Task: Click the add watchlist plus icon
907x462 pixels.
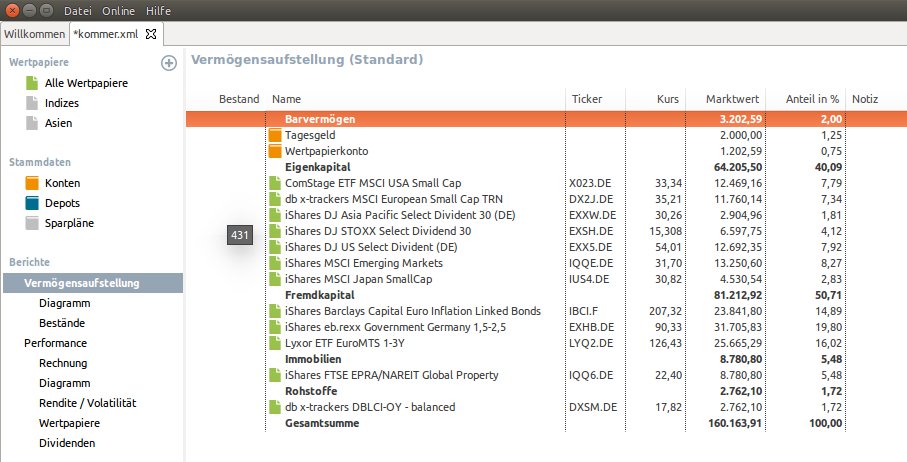Action: pyautogui.click(x=168, y=63)
